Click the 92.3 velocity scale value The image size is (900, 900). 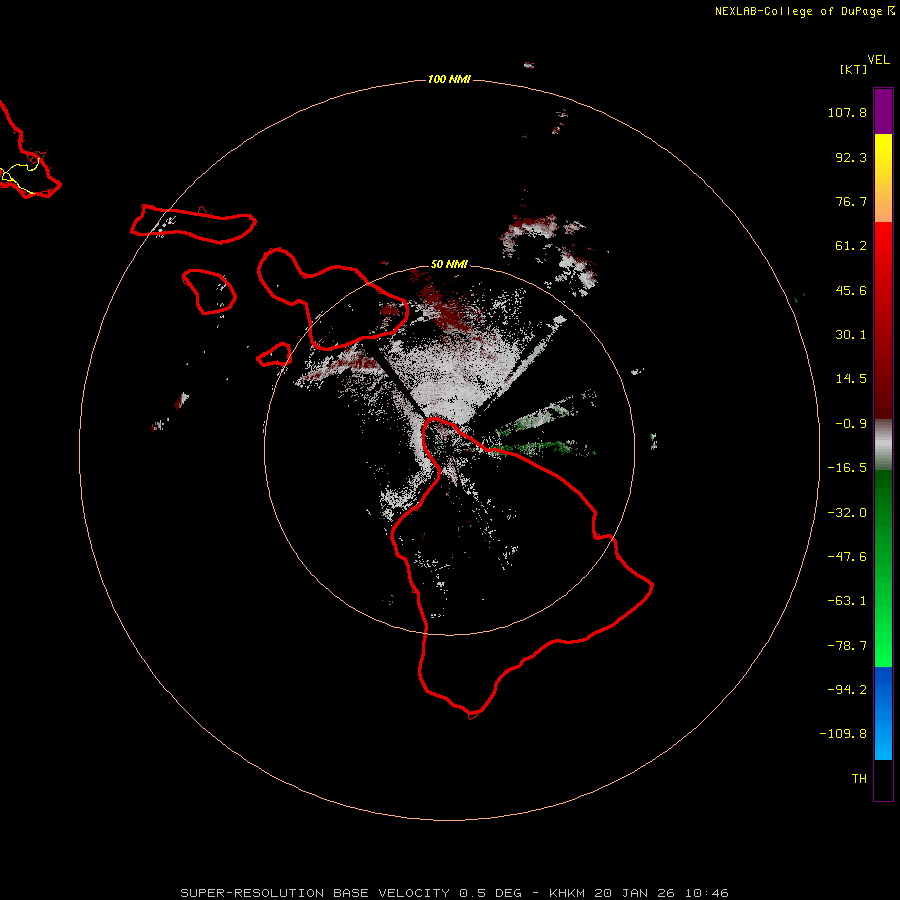tap(851, 157)
